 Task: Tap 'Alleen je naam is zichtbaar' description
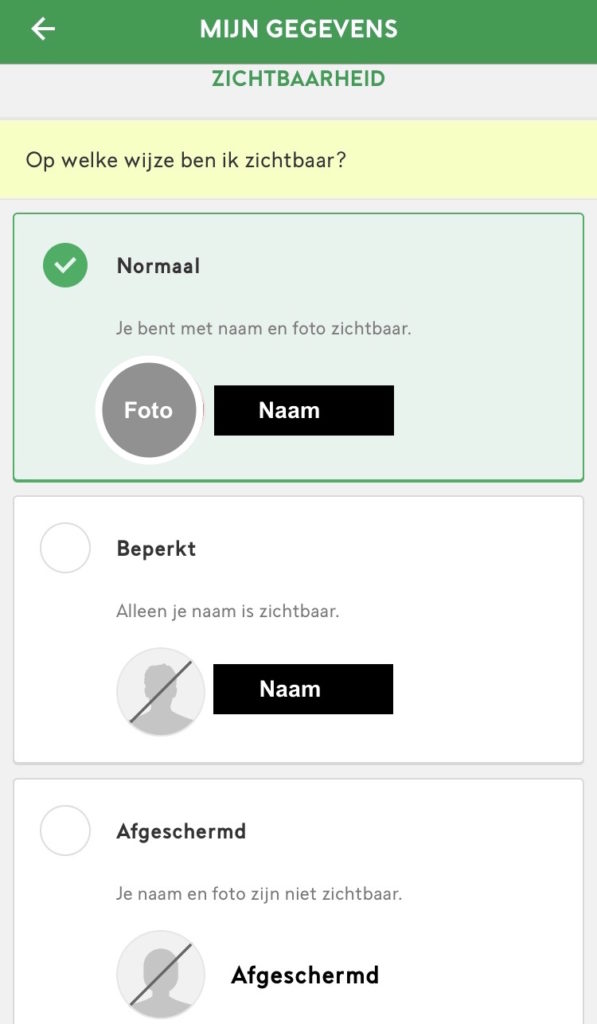227,611
